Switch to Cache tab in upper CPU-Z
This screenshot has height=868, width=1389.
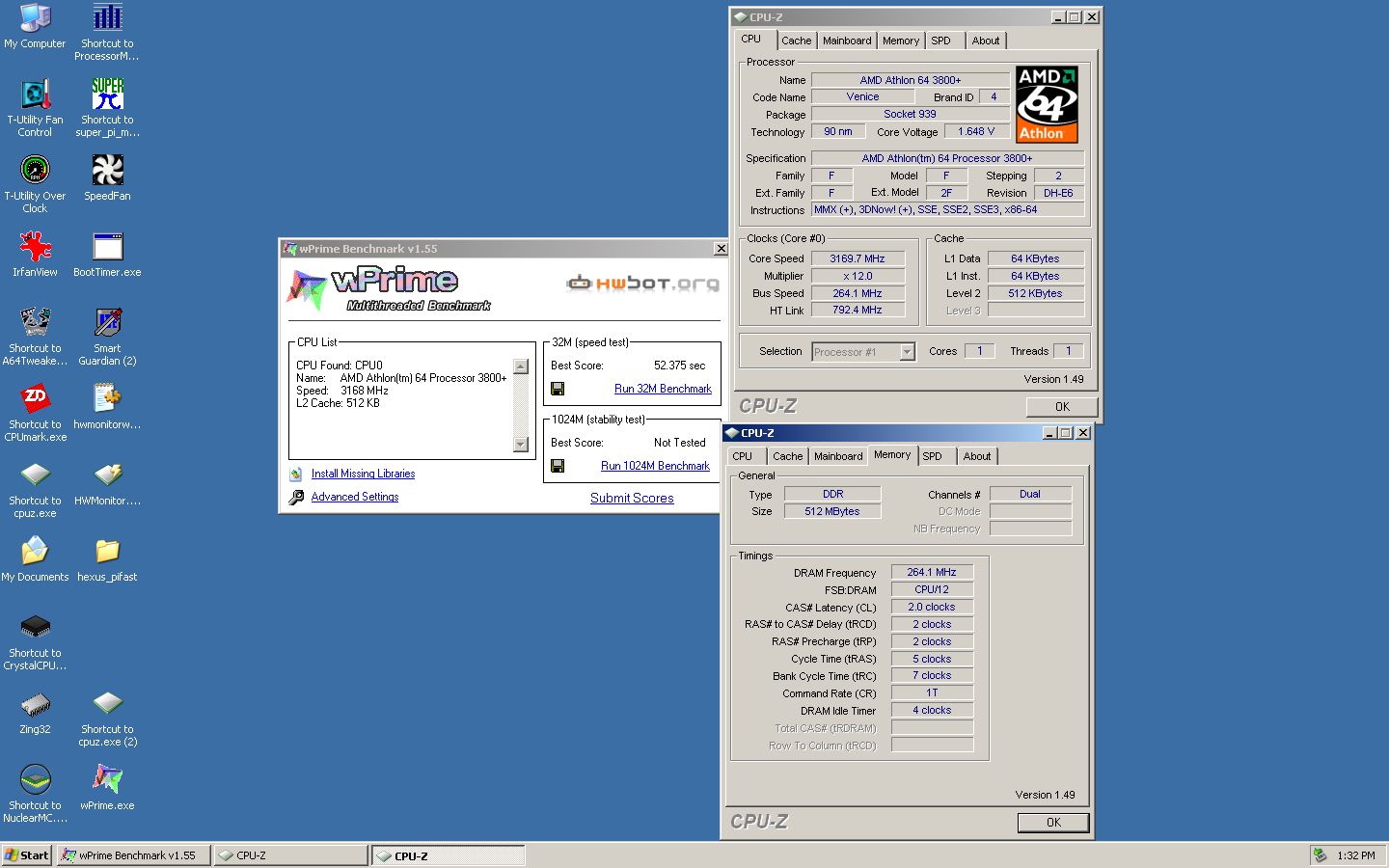796,41
